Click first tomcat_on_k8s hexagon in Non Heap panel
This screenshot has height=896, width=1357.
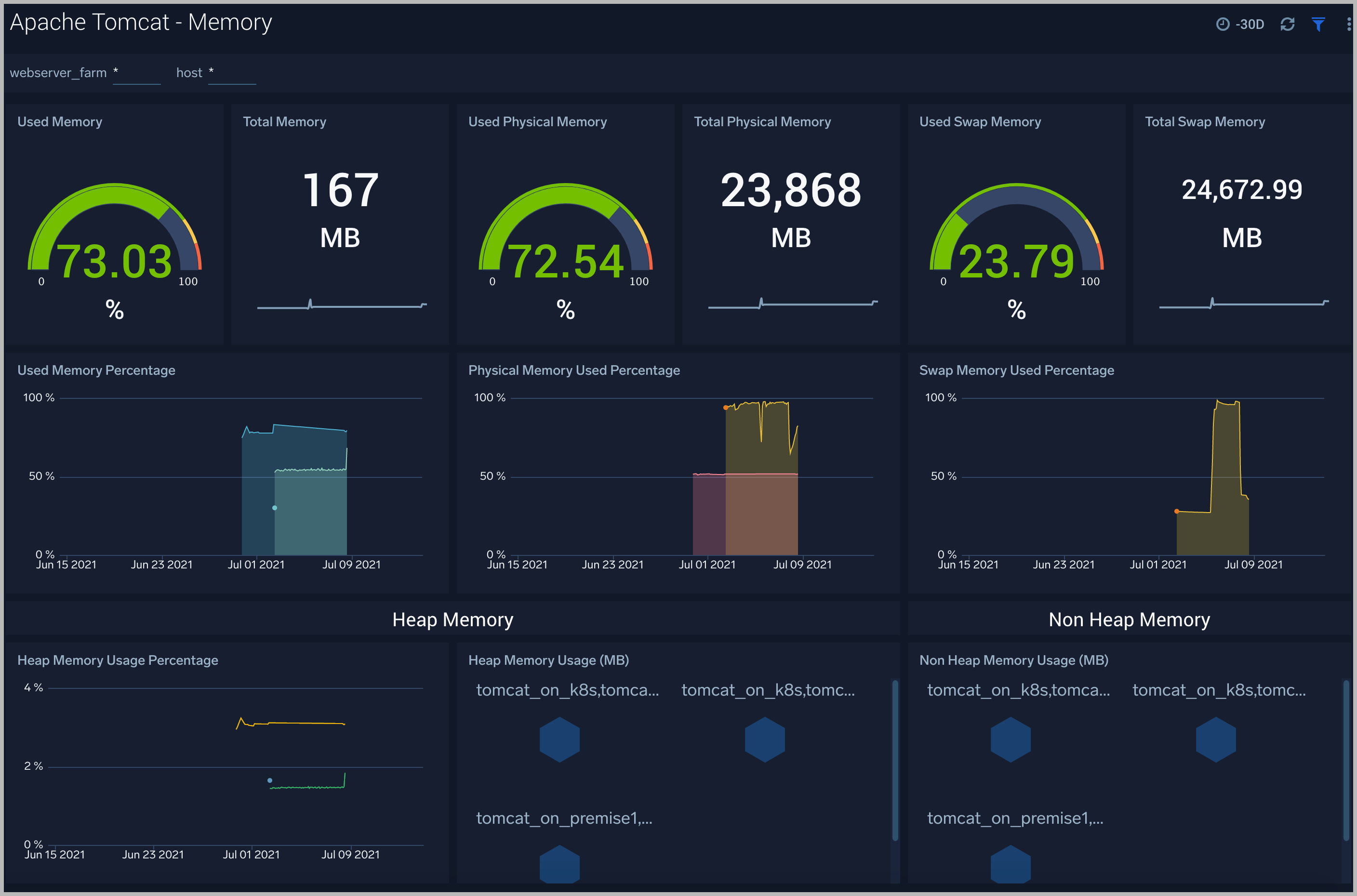pos(1011,739)
